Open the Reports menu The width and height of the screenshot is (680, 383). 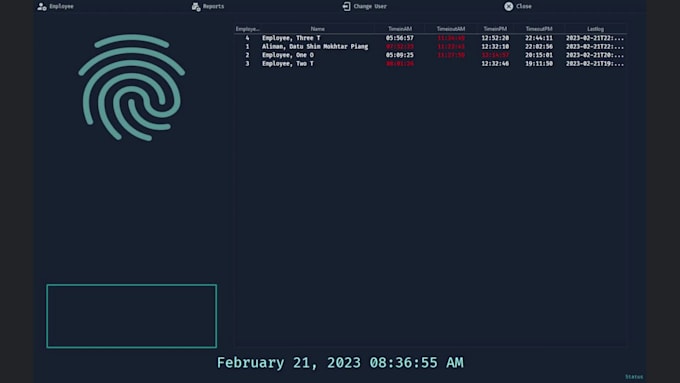[x=208, y=7]
